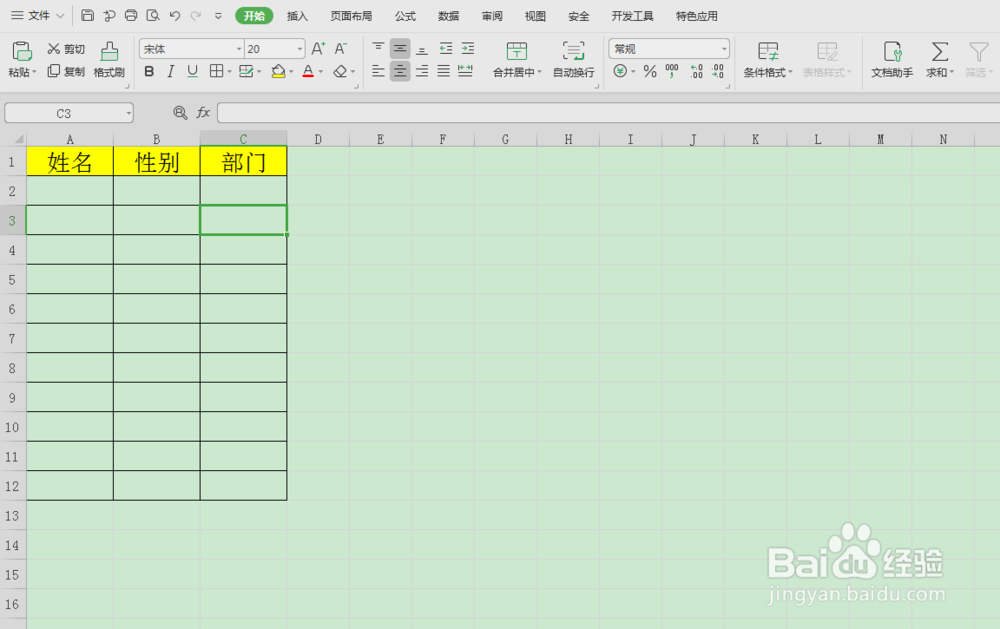The image size is (1000, 629).
Task: Toggle Underline formatting
Action: 193,71
